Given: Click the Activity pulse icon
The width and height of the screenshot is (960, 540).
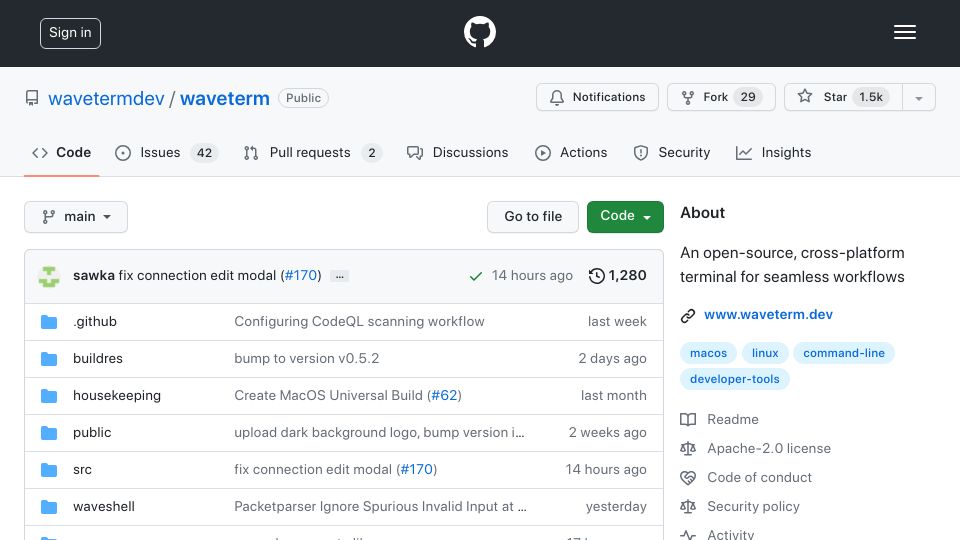Looking at the screenshot, I should click(x=688, y=534).
